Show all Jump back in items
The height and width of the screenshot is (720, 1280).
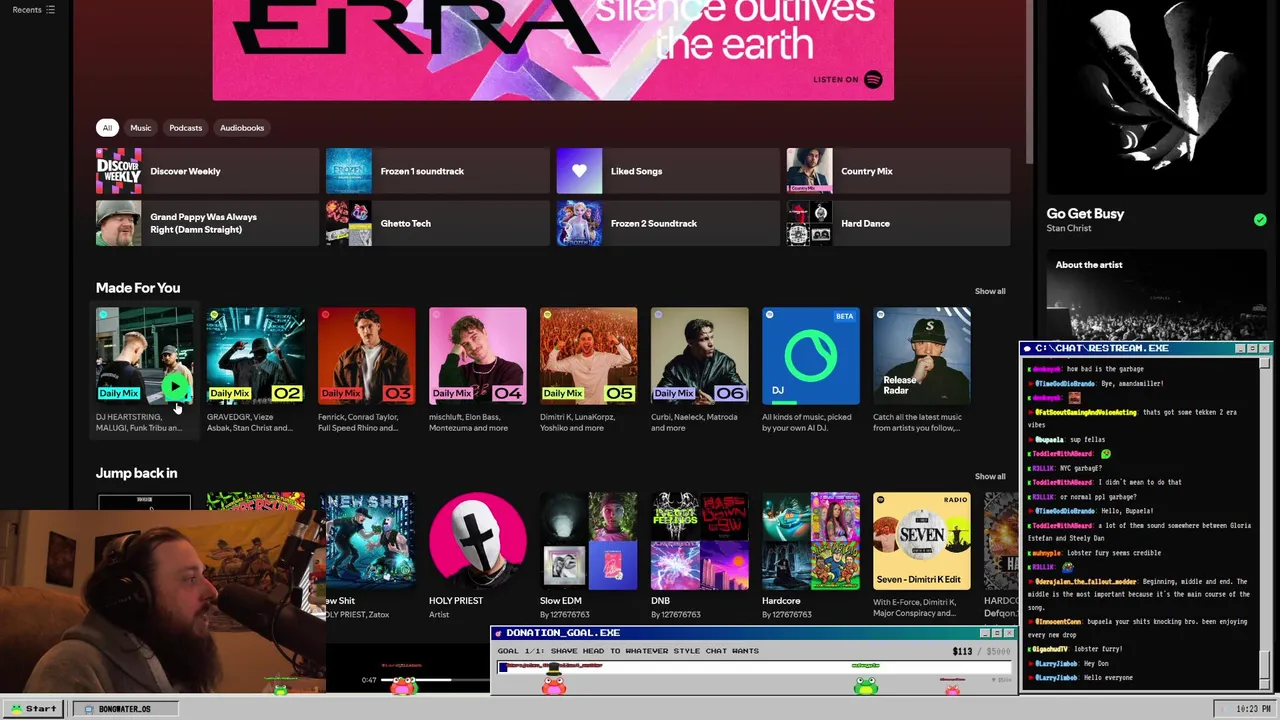[x=990, y=476]
